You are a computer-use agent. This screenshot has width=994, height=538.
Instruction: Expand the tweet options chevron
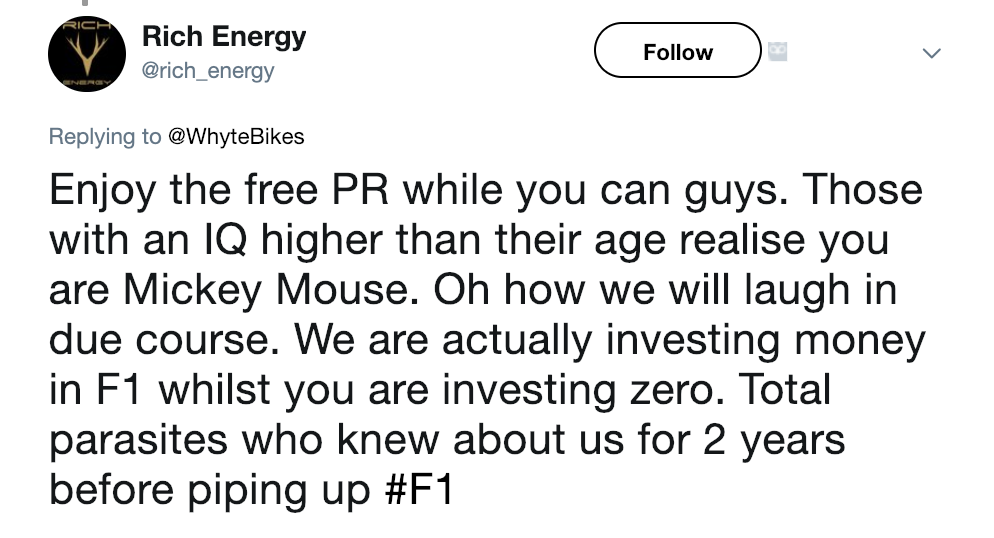931,53
